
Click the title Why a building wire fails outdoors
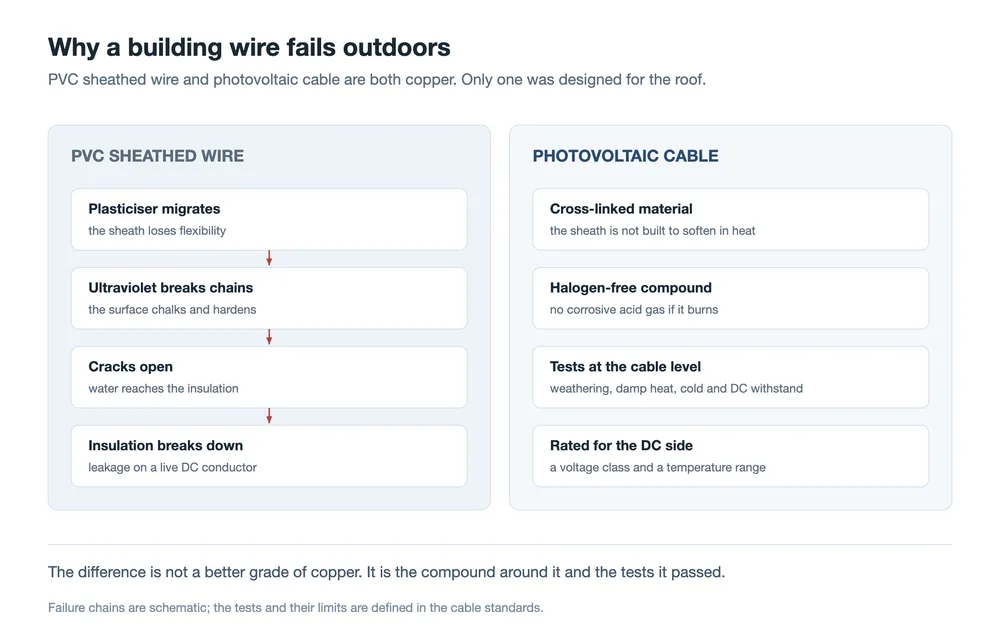click(x=249, y=48)
